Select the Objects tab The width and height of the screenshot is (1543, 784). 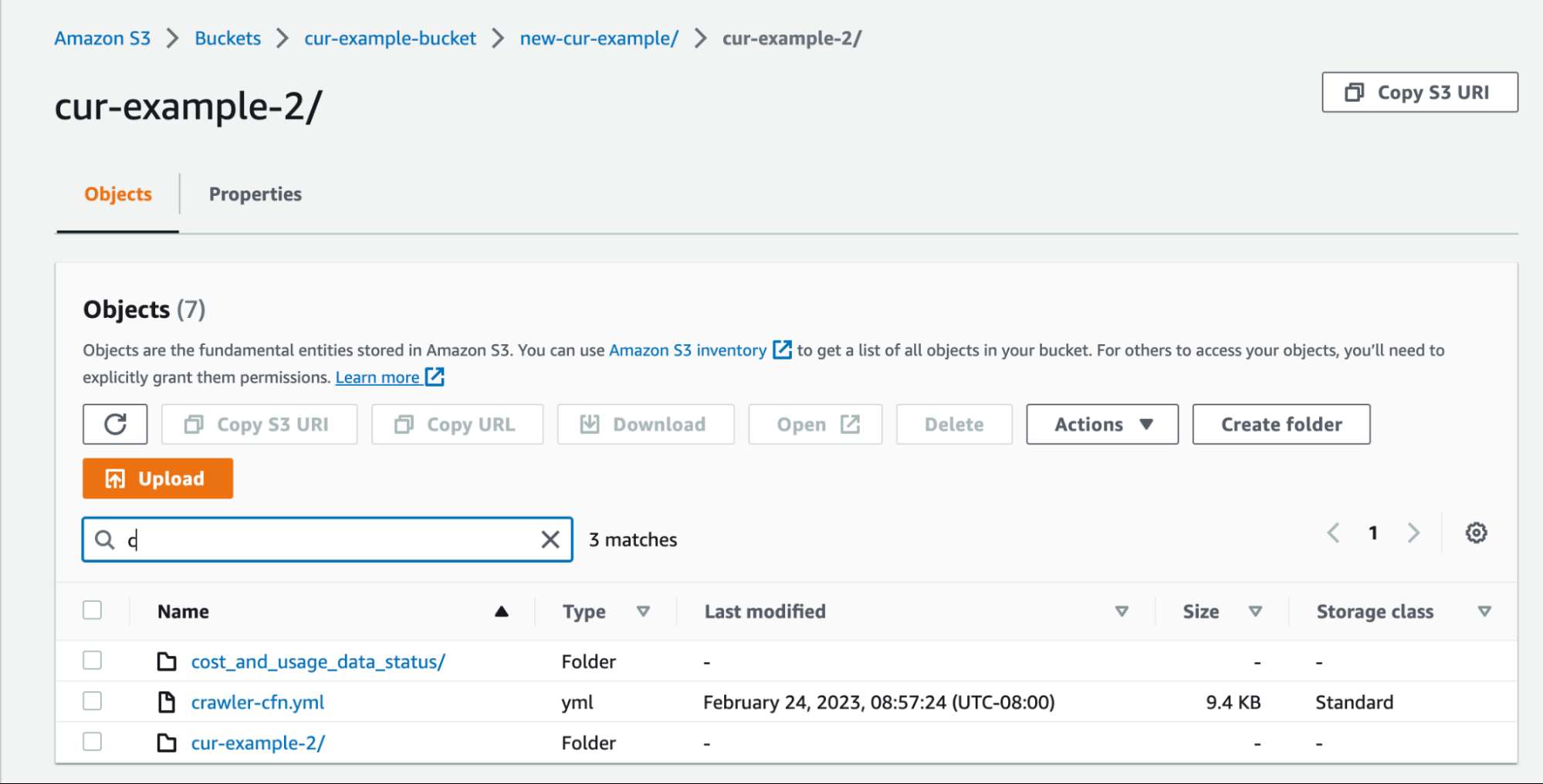(117, 194)
